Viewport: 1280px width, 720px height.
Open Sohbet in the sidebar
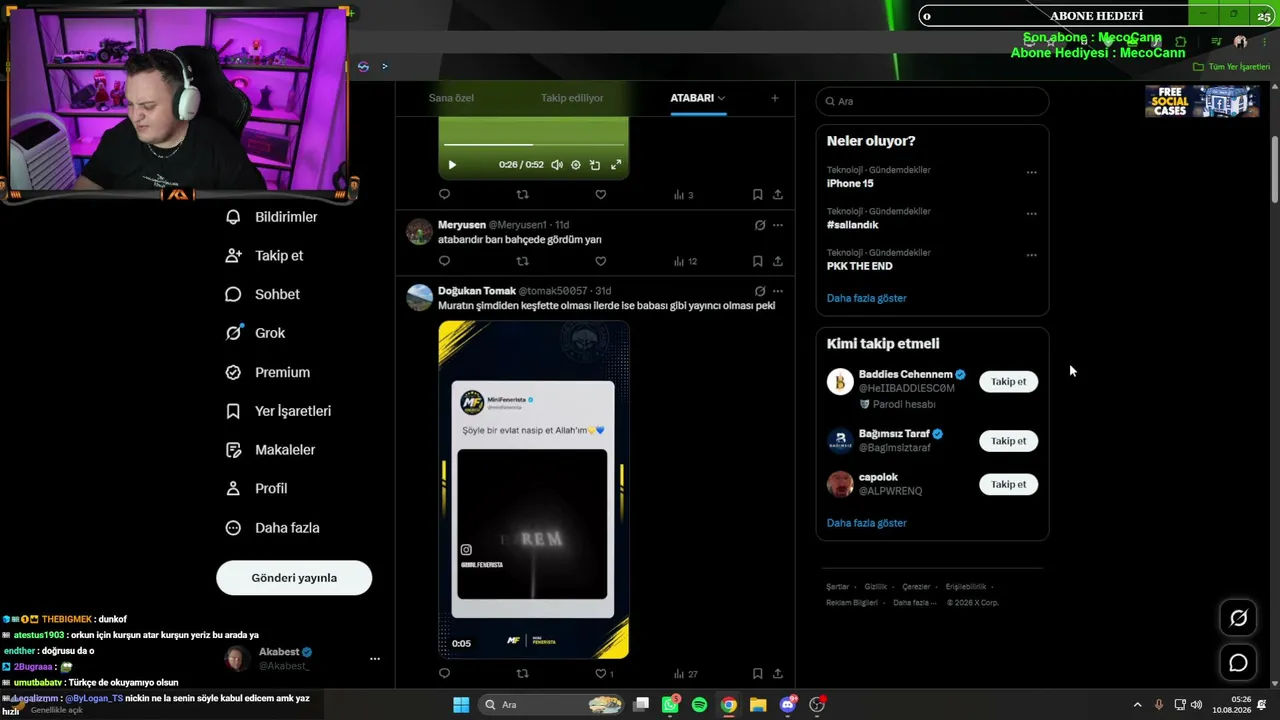click(263, 295)
